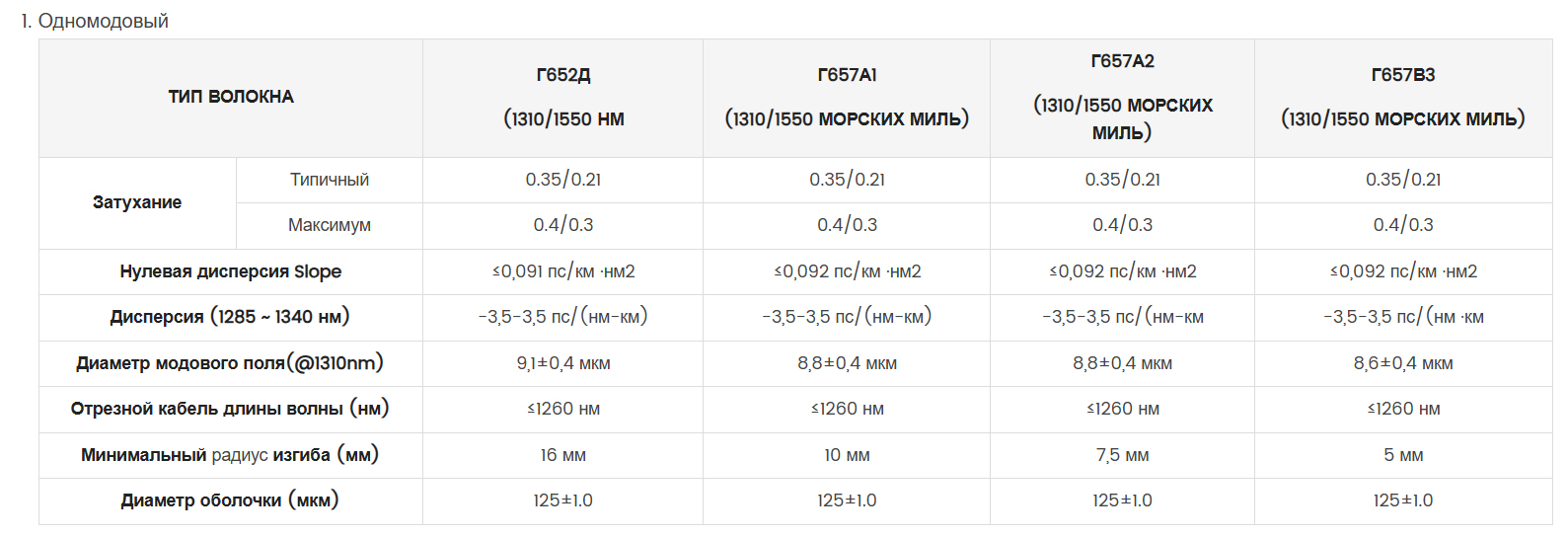Click 'Диаметр оболочки (мкм)' row label
The height and width of the screenshot is (537, 1568).
click(x=231, y=500)
